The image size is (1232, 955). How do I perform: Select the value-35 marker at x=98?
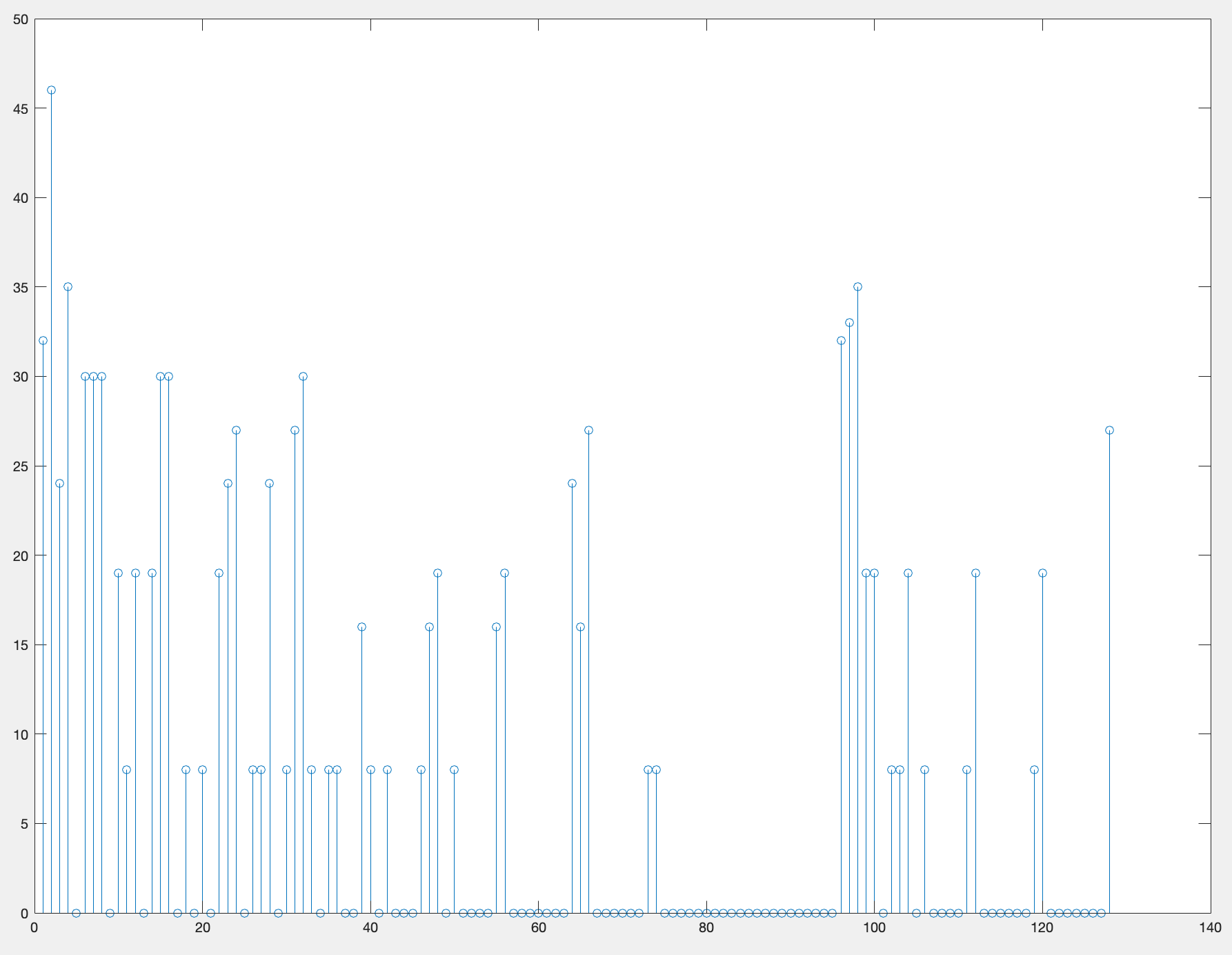(x=857, y=287)
